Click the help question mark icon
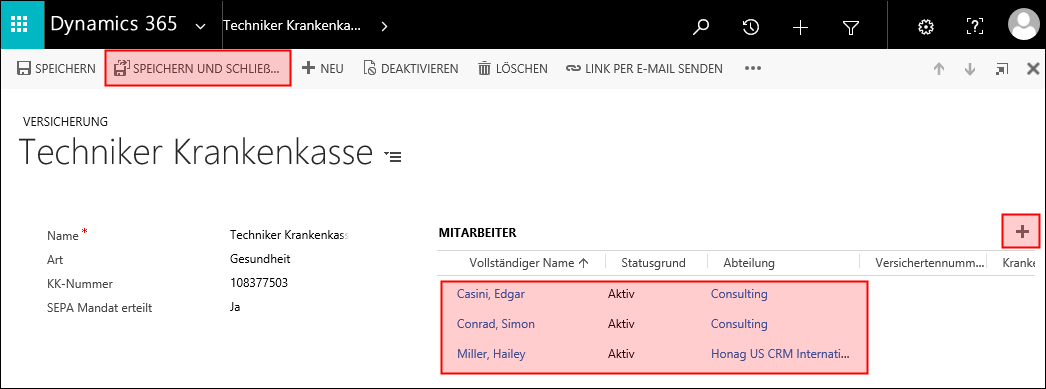This screenshot has height=389, width=1046. click(x=975, y=27)
